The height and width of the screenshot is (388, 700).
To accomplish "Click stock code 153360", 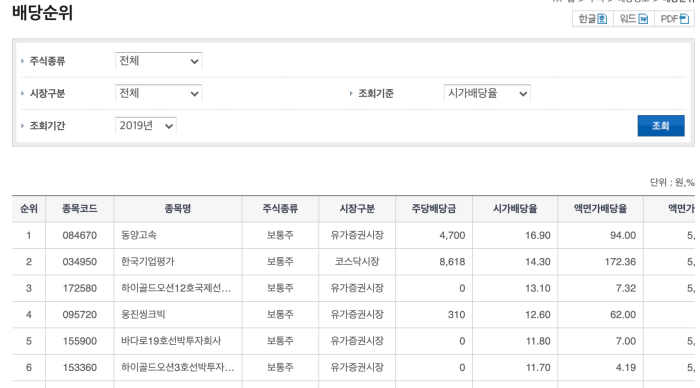I will click(x=79, y=367).
